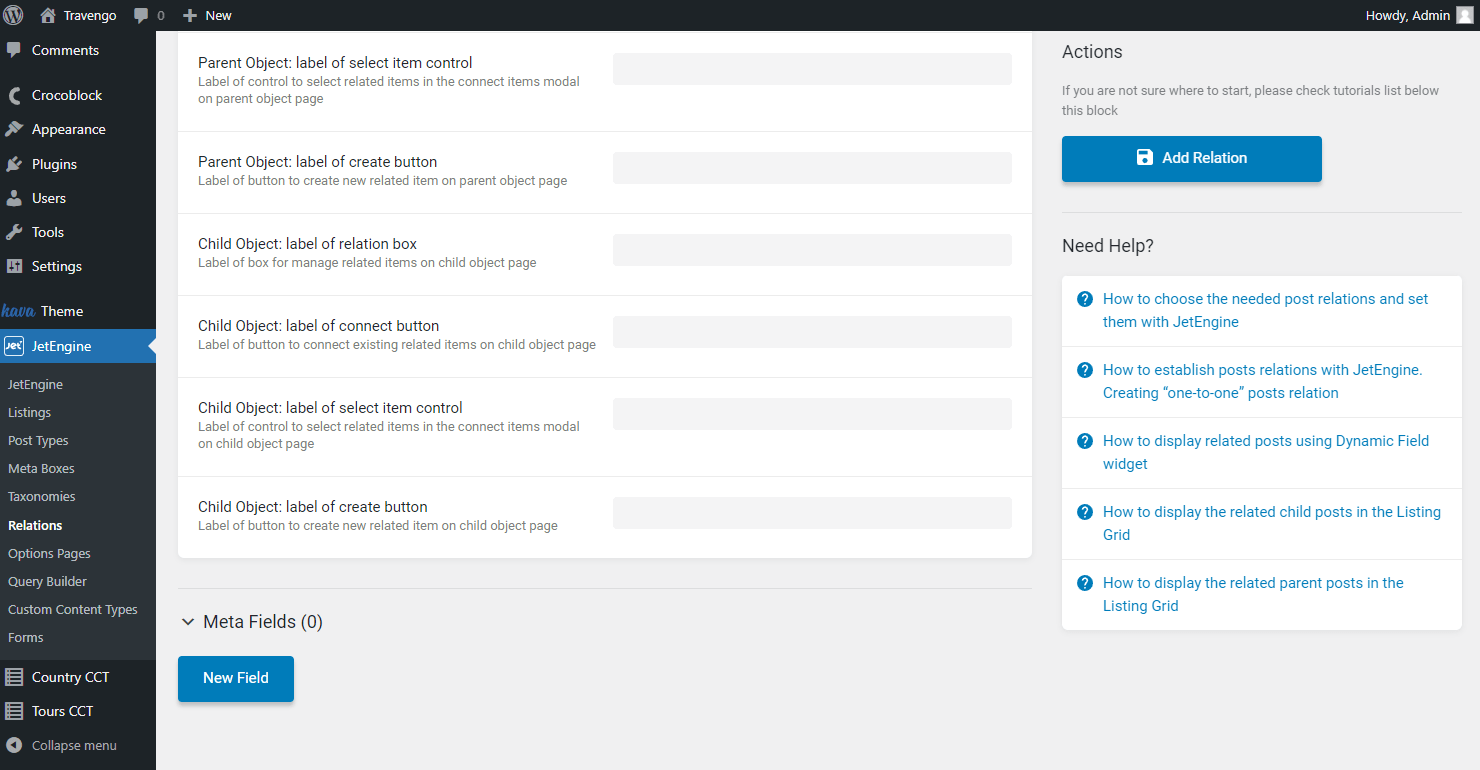Click help icon beside 'choose the needed post relations'
The height and width of the screenshot is (770, 1480).
point(1084,299)
